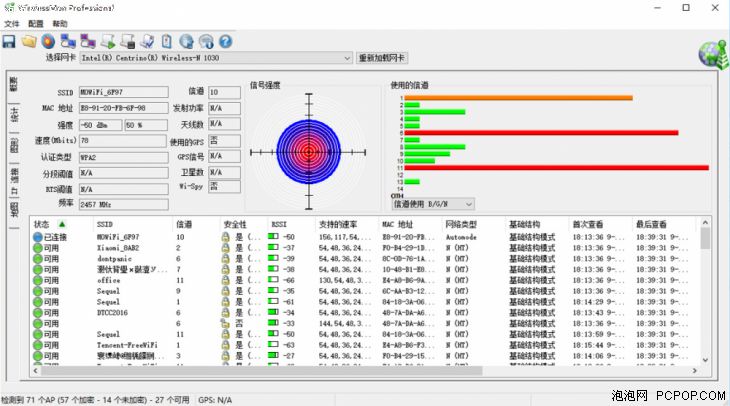The width and height of the screenshot is (730, 406).
Task: Click the list's horizontal scrollbar thumb
Action: (262, 371)
